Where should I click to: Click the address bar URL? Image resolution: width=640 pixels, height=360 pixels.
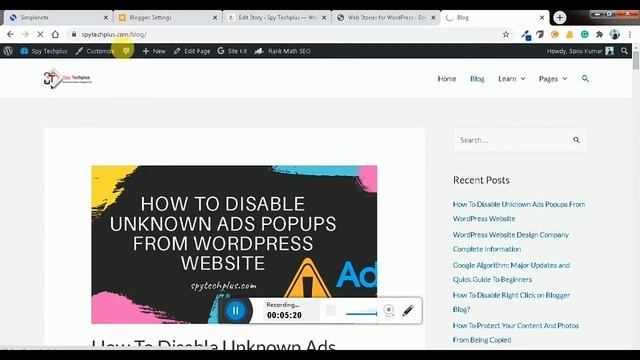coord(113,35)
